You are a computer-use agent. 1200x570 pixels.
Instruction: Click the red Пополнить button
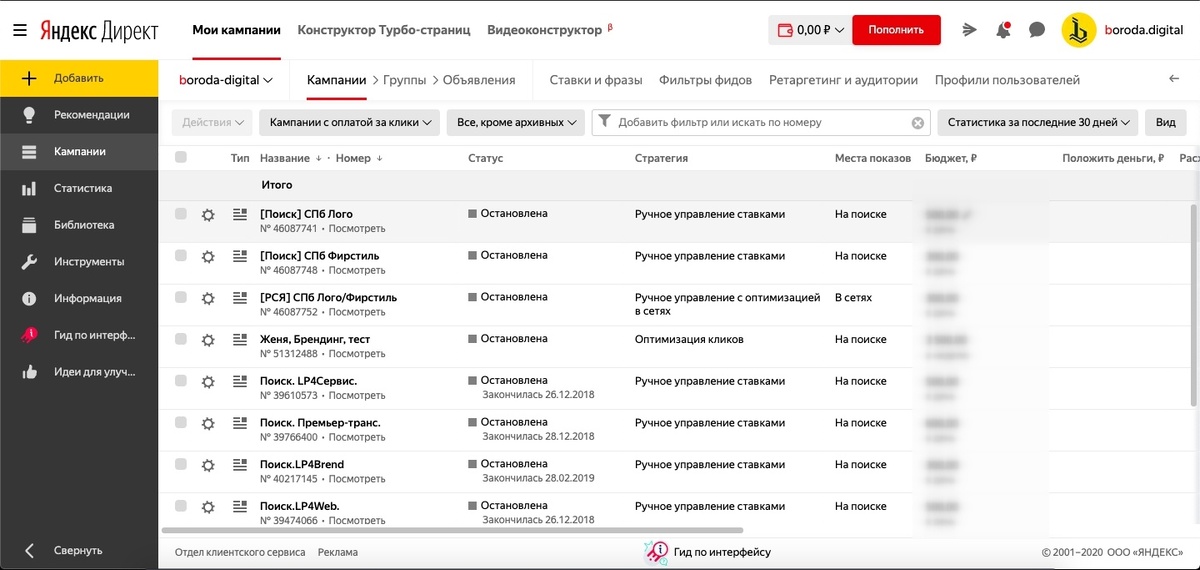(896, 30)
